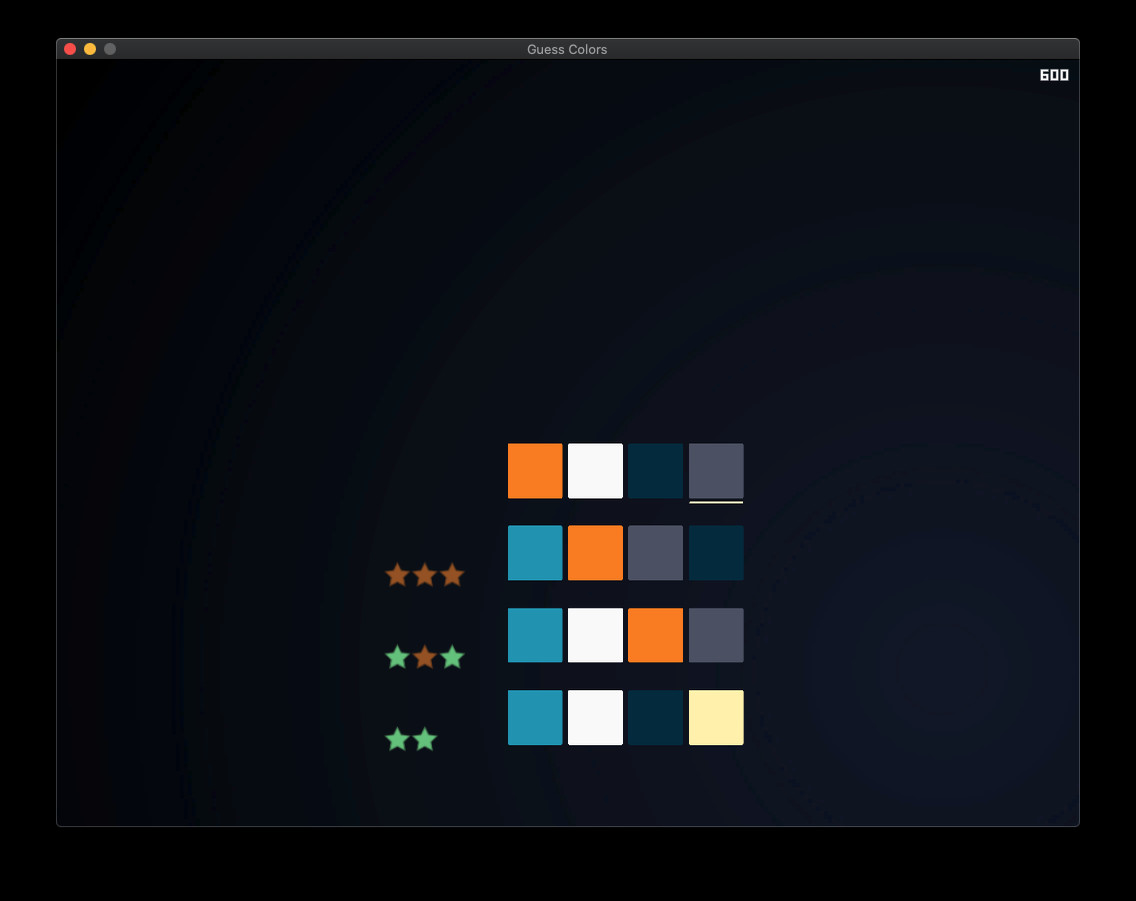Image resolution: width=1136 pixels, height=901 pixels.
Task: Click the teal swatch in the bottom guess row
Action: (x=535, y=717)
